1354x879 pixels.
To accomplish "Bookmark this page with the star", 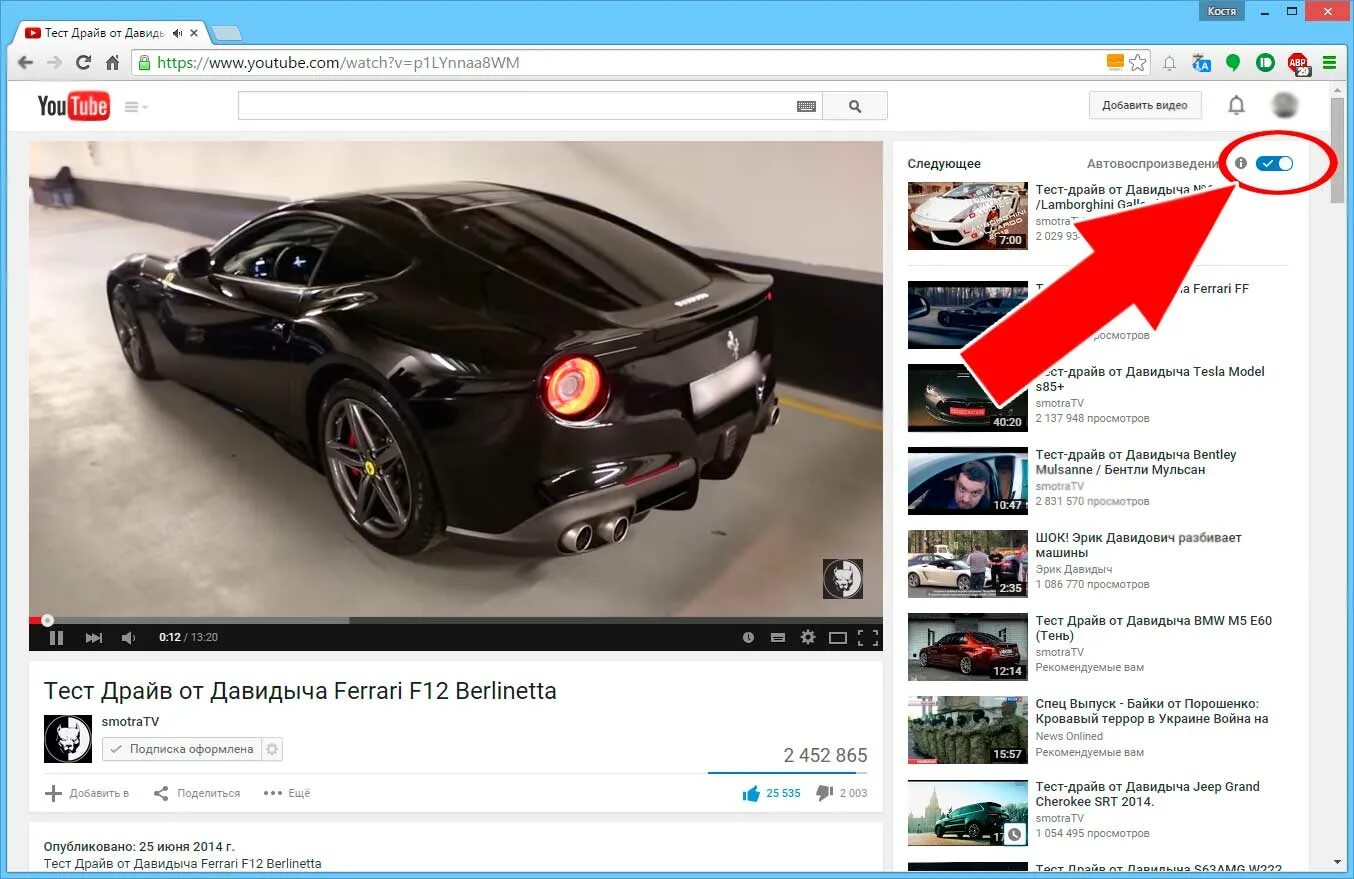I will tap(1138, 63).
